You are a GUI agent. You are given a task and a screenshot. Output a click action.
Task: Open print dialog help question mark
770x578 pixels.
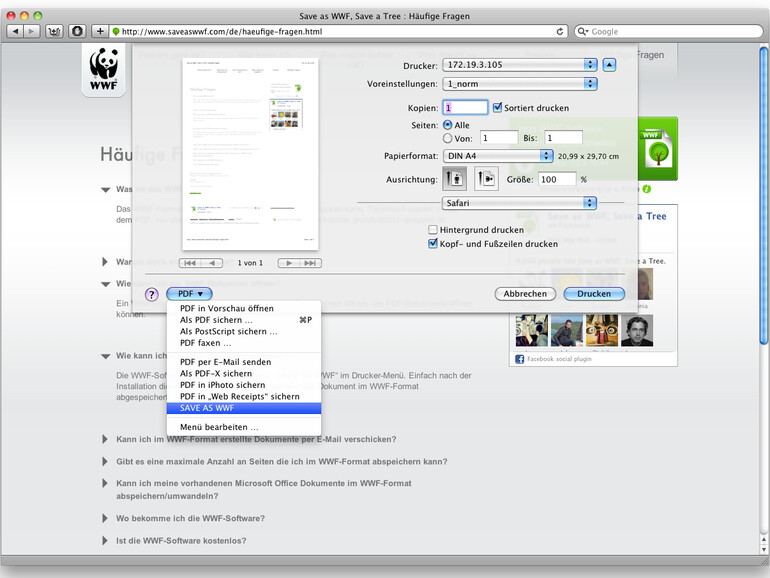(152, 294)
